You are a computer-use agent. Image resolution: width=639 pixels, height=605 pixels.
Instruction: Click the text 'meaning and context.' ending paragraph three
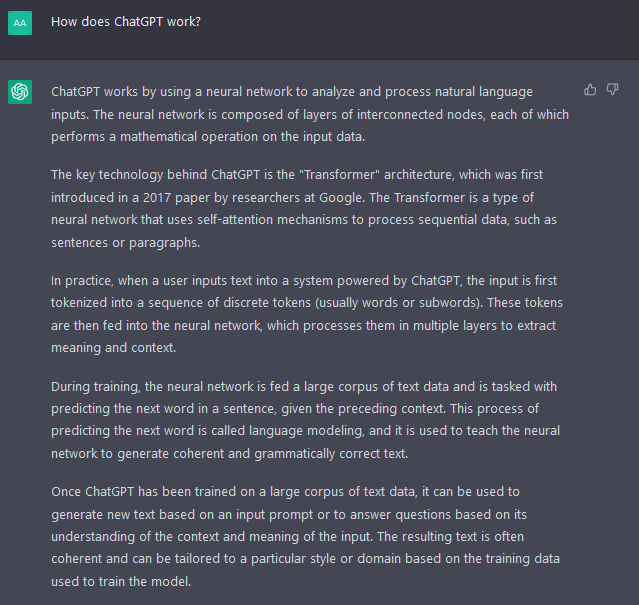pos(113,348)
